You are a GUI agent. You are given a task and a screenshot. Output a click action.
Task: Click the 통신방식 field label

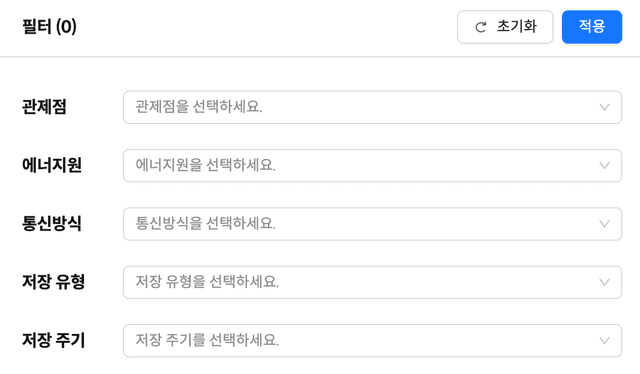pos(52,224)
